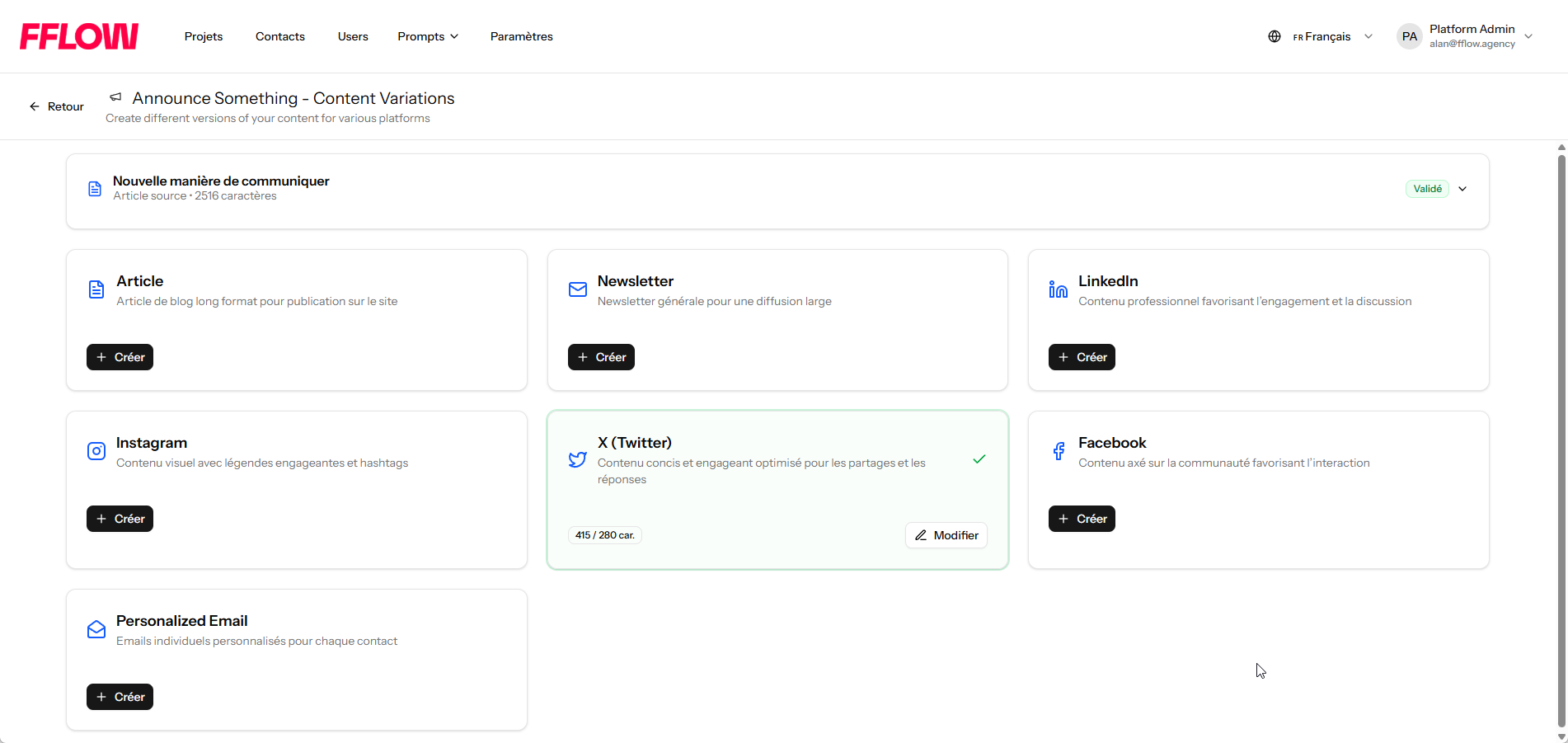Click the Personalized Email open-envelope icon
This screenshot has height=743, width=1568.
[96, 629]
